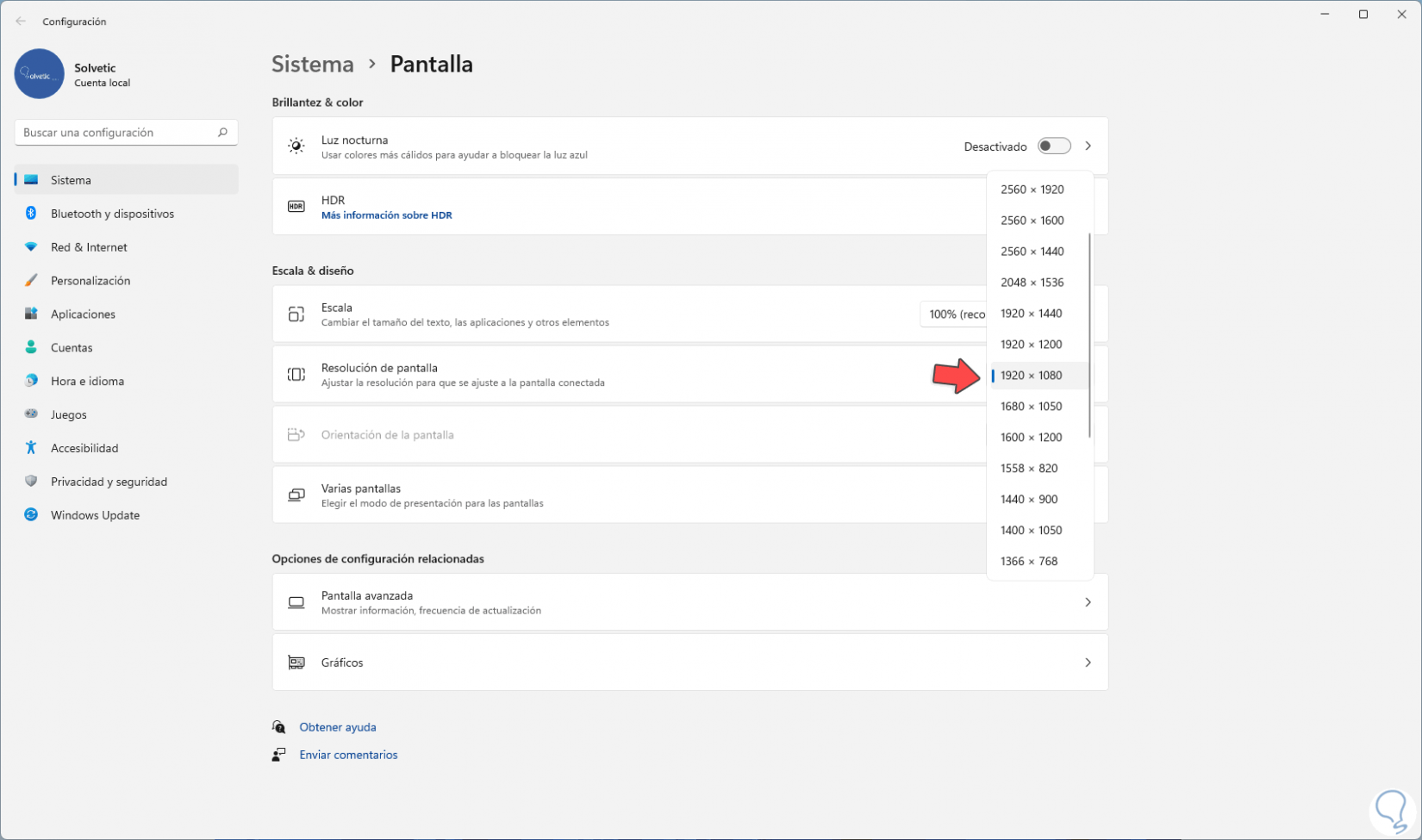The height and width of the screenshot is (840, 1422).
Task: Choose 2560 × 1440 resolution option
Action: (1032, 252)
